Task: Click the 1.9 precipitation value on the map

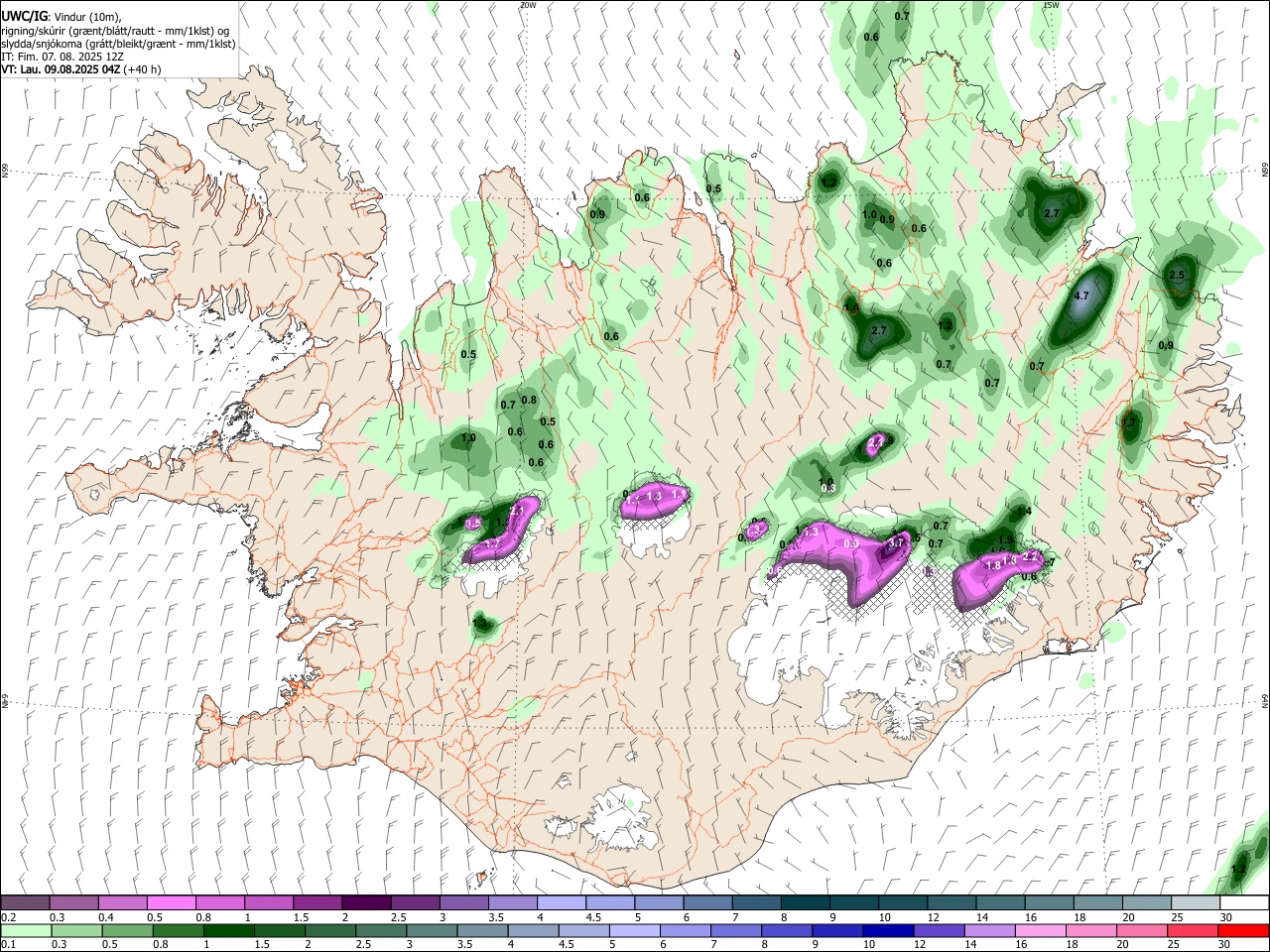Action: (1005, 540)
